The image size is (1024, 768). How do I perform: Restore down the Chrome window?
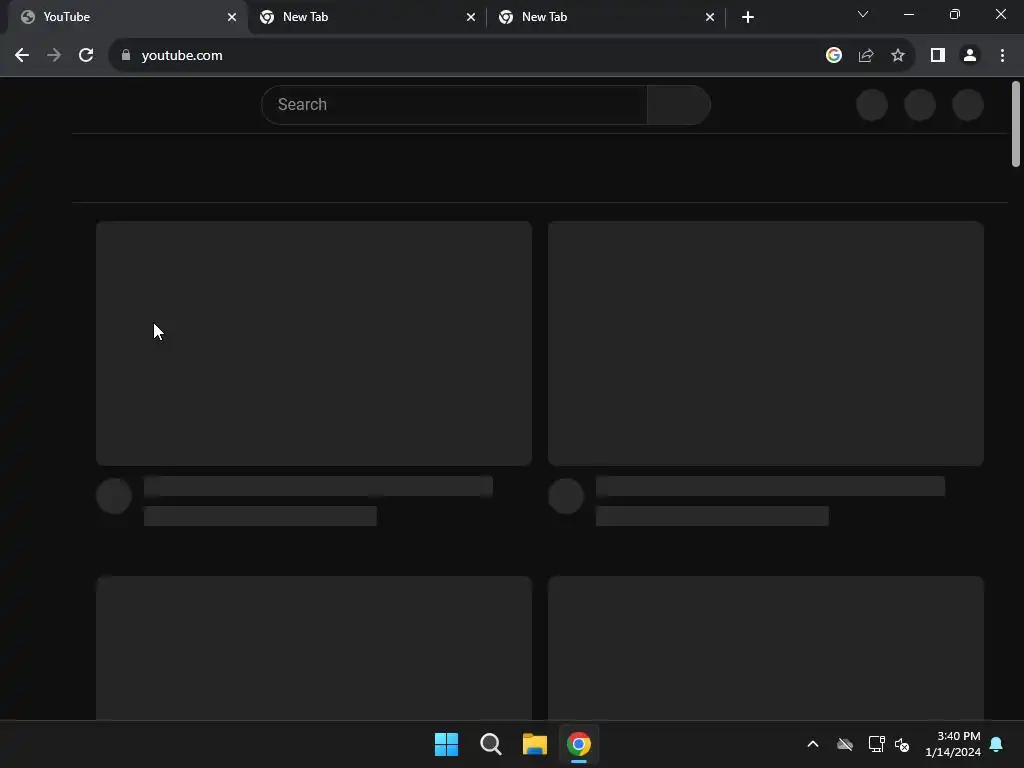(x=955, y=14)
